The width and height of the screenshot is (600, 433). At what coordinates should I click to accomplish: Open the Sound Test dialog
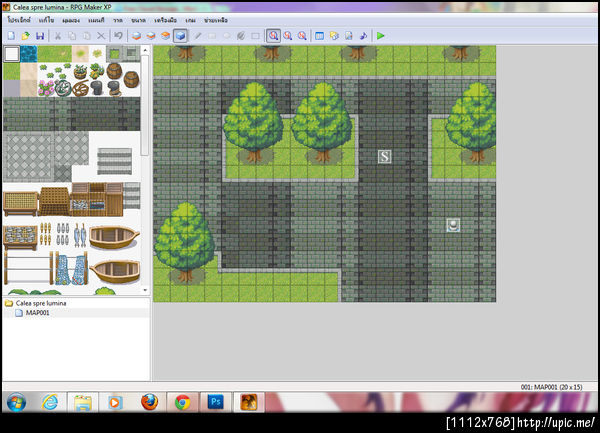point(363,36)
